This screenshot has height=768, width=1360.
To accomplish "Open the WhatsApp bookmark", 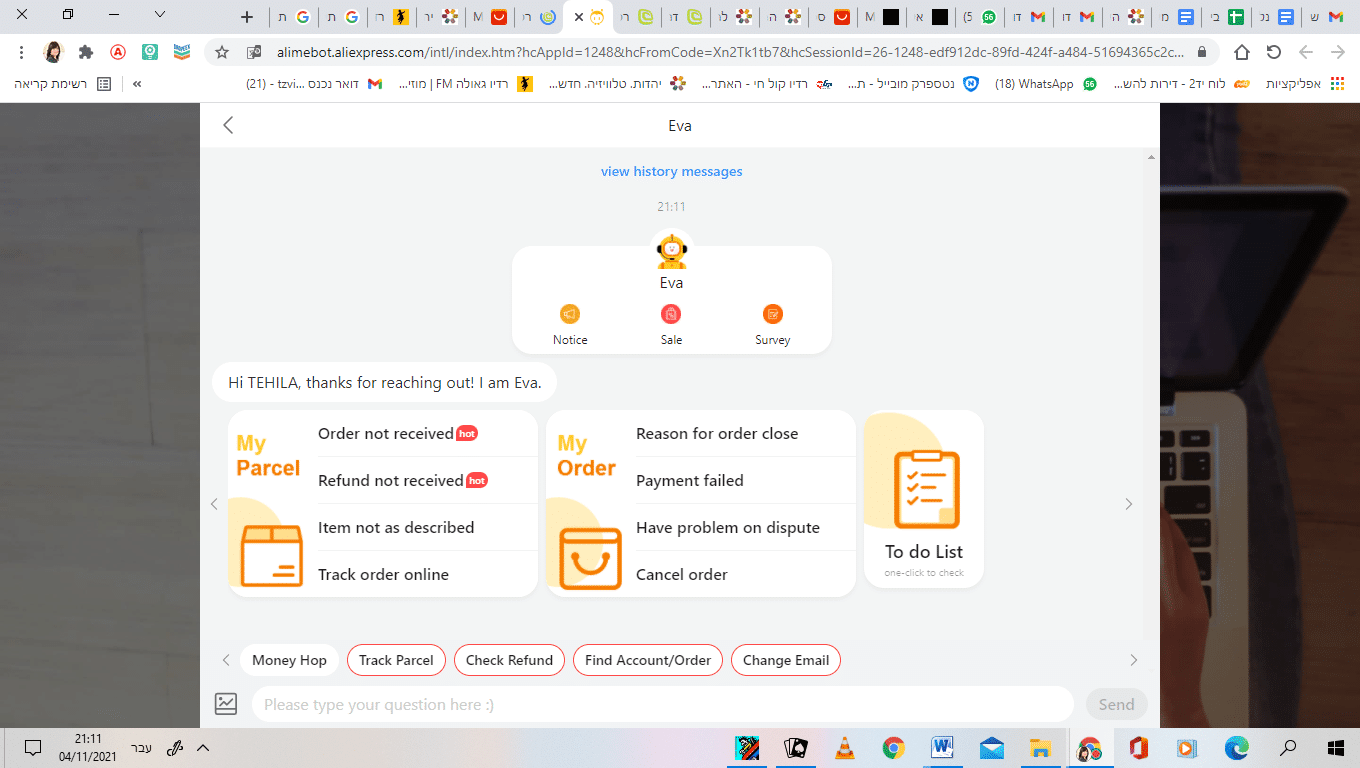I will tap(1045, 84).
